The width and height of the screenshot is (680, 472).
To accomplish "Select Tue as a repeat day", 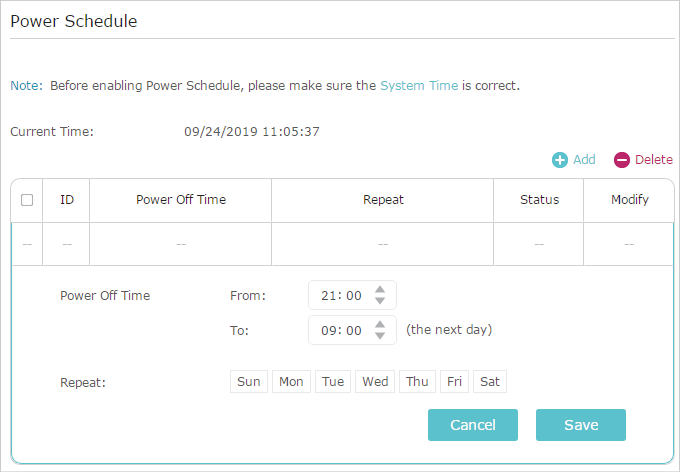I will coord(333,381).
